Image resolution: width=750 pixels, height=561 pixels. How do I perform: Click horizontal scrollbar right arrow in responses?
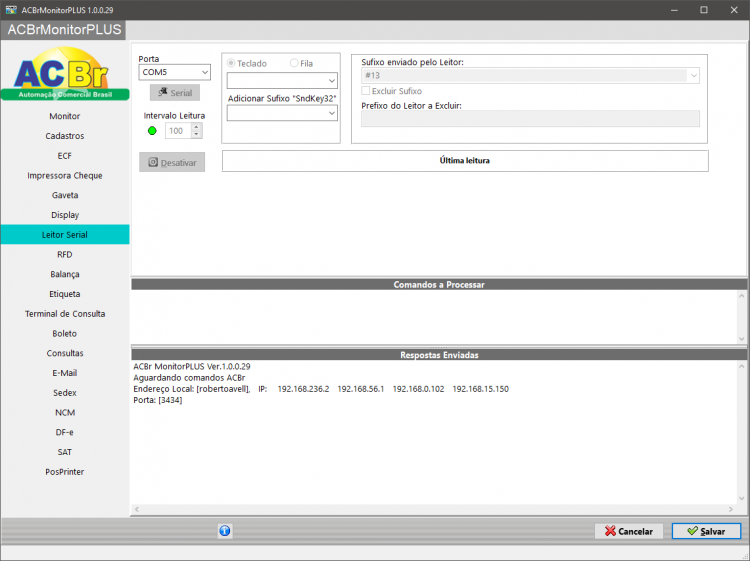point(730,509)
